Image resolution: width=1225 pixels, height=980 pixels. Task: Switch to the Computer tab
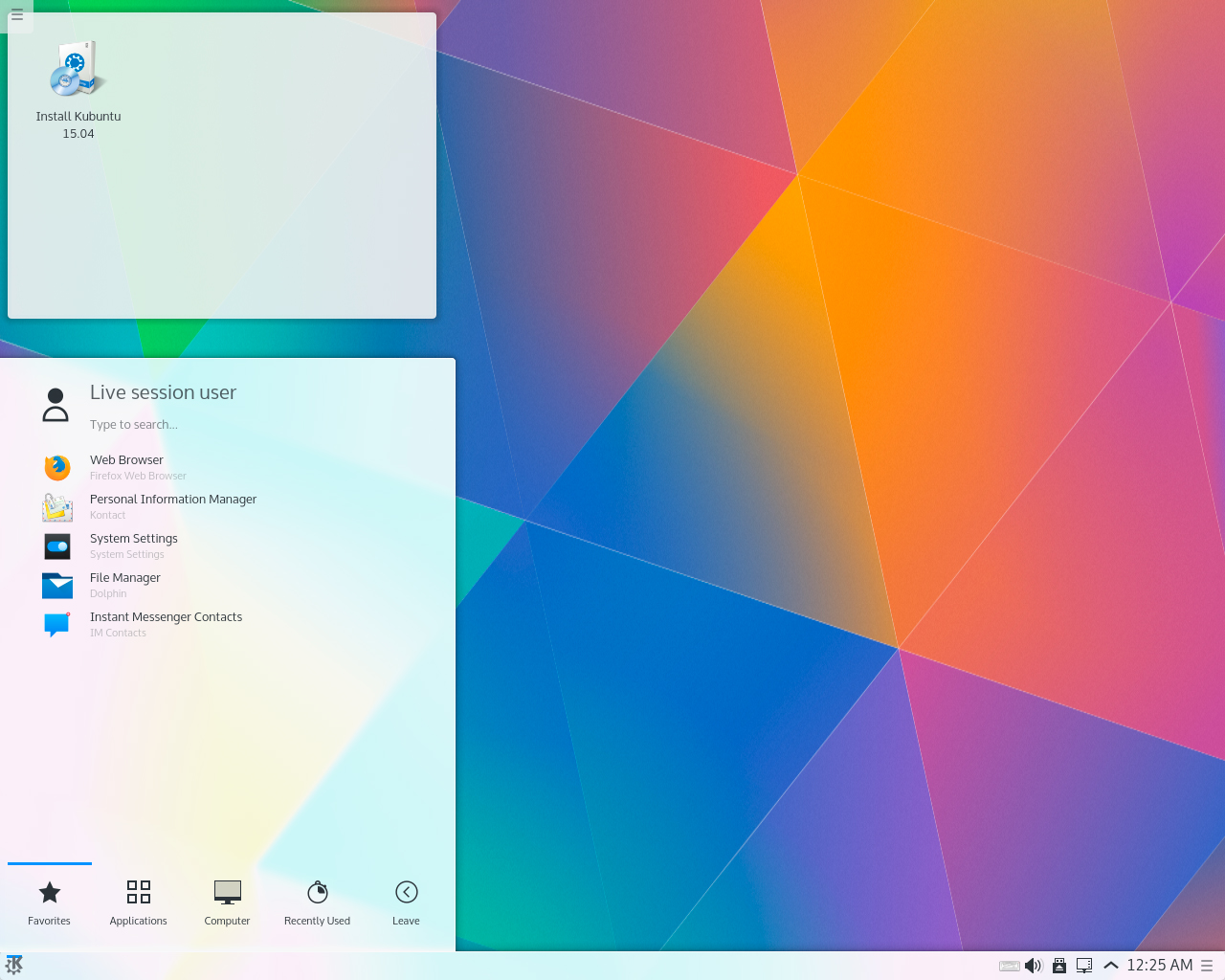[228, 902]
